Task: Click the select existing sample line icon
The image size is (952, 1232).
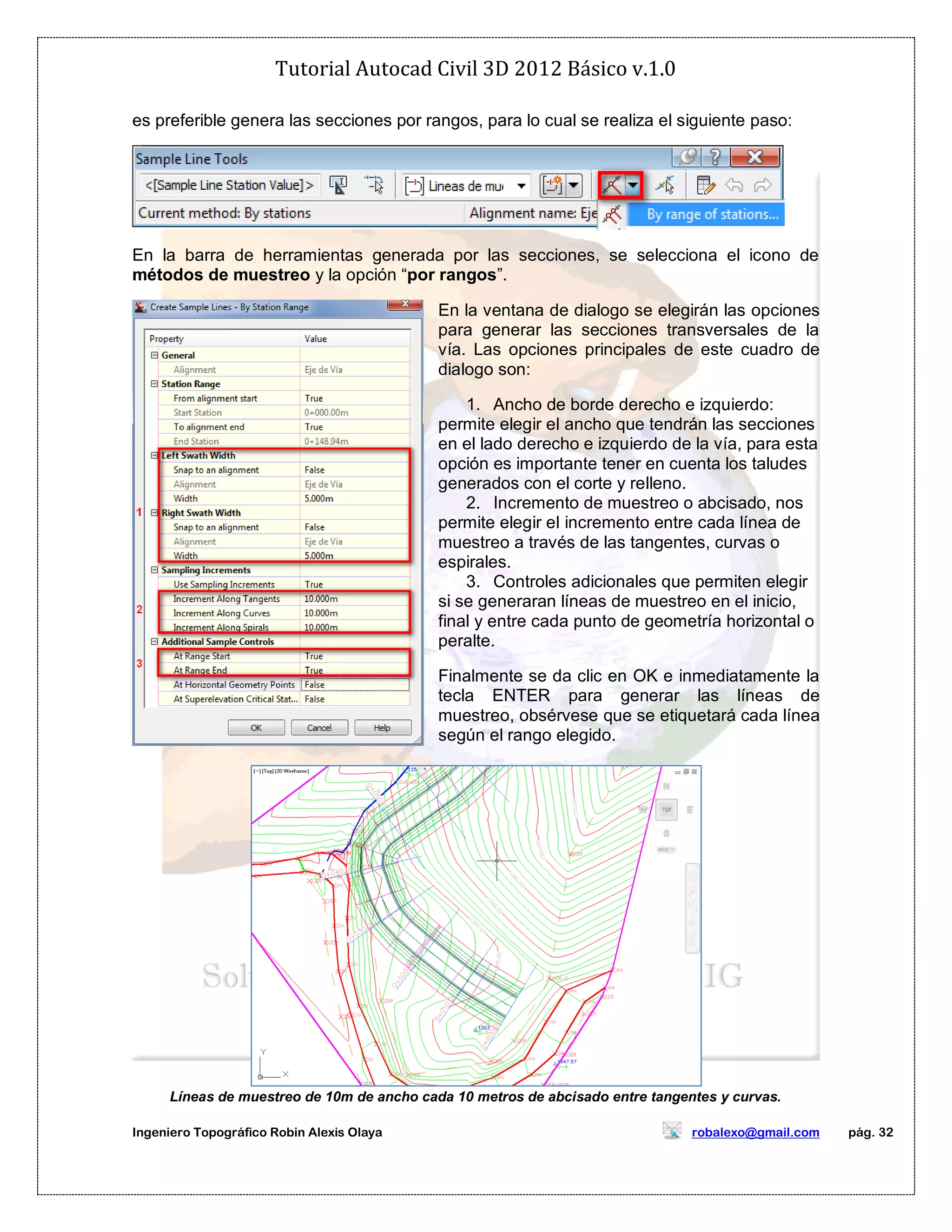Action: click(x=666, y=185)
